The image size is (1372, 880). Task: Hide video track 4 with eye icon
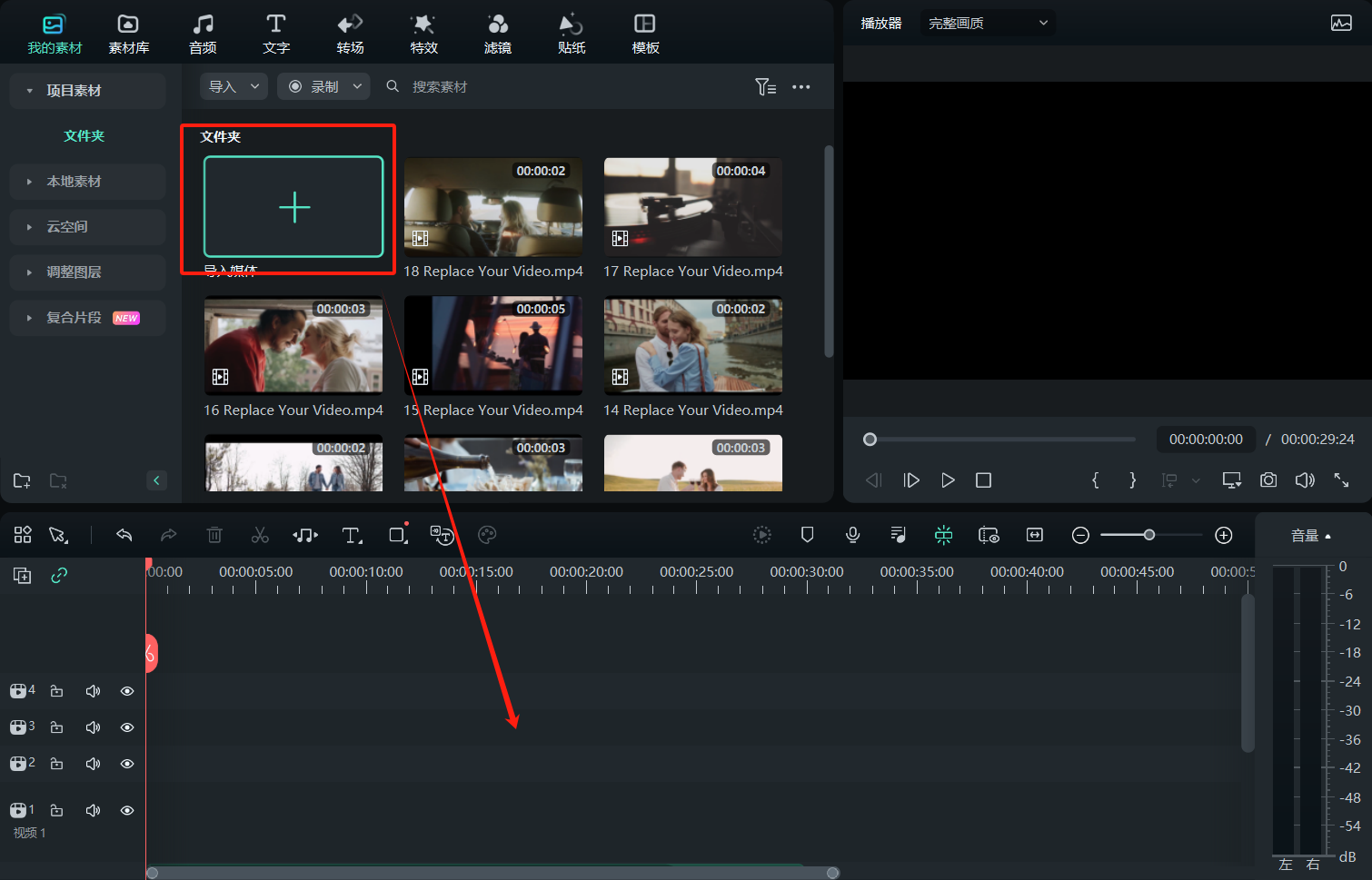127,691
